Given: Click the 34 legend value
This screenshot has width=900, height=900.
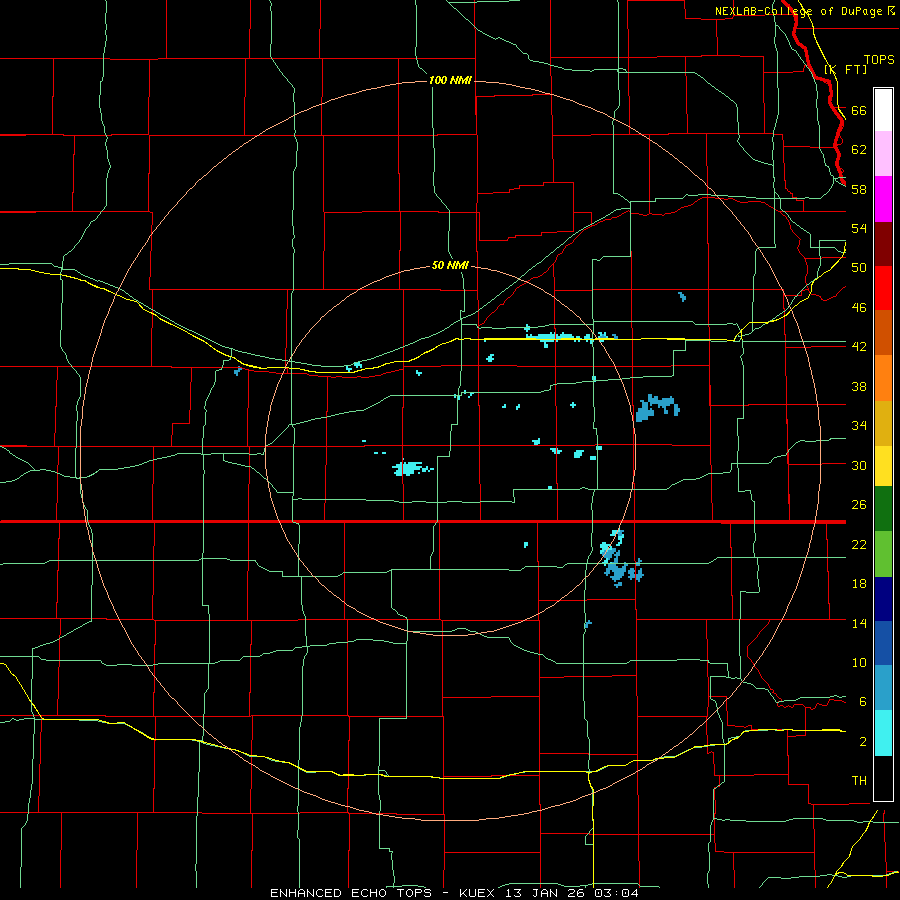Looking at the screenshot, I should [859, 425].
